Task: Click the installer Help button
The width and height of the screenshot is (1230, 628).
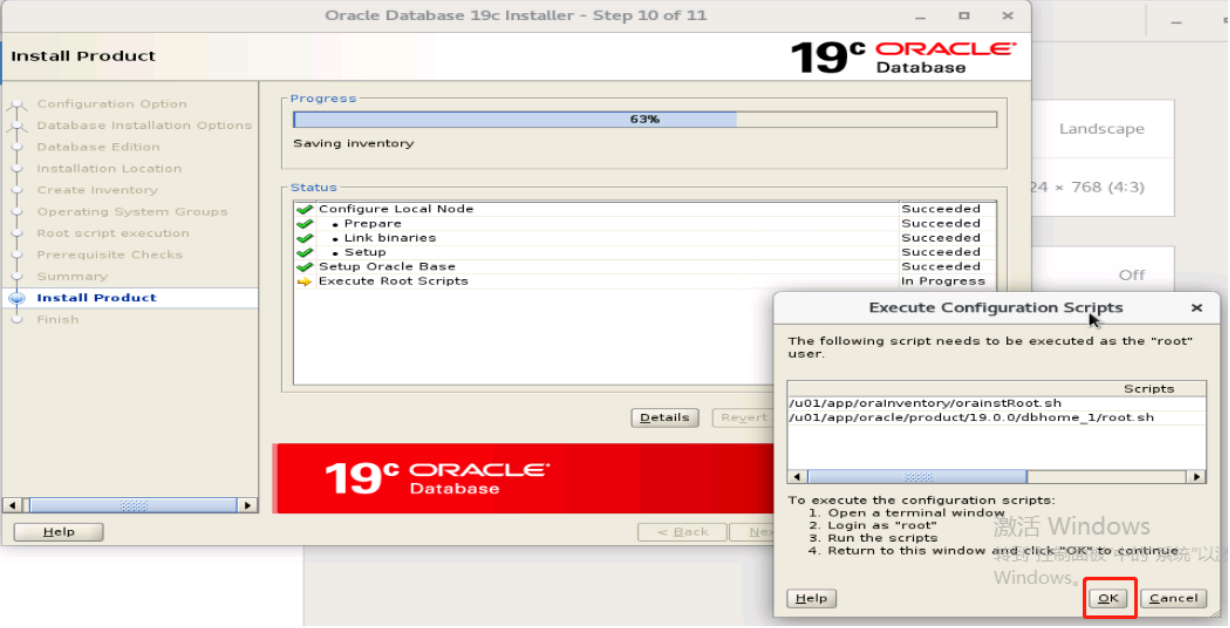Action: [58, 532]
